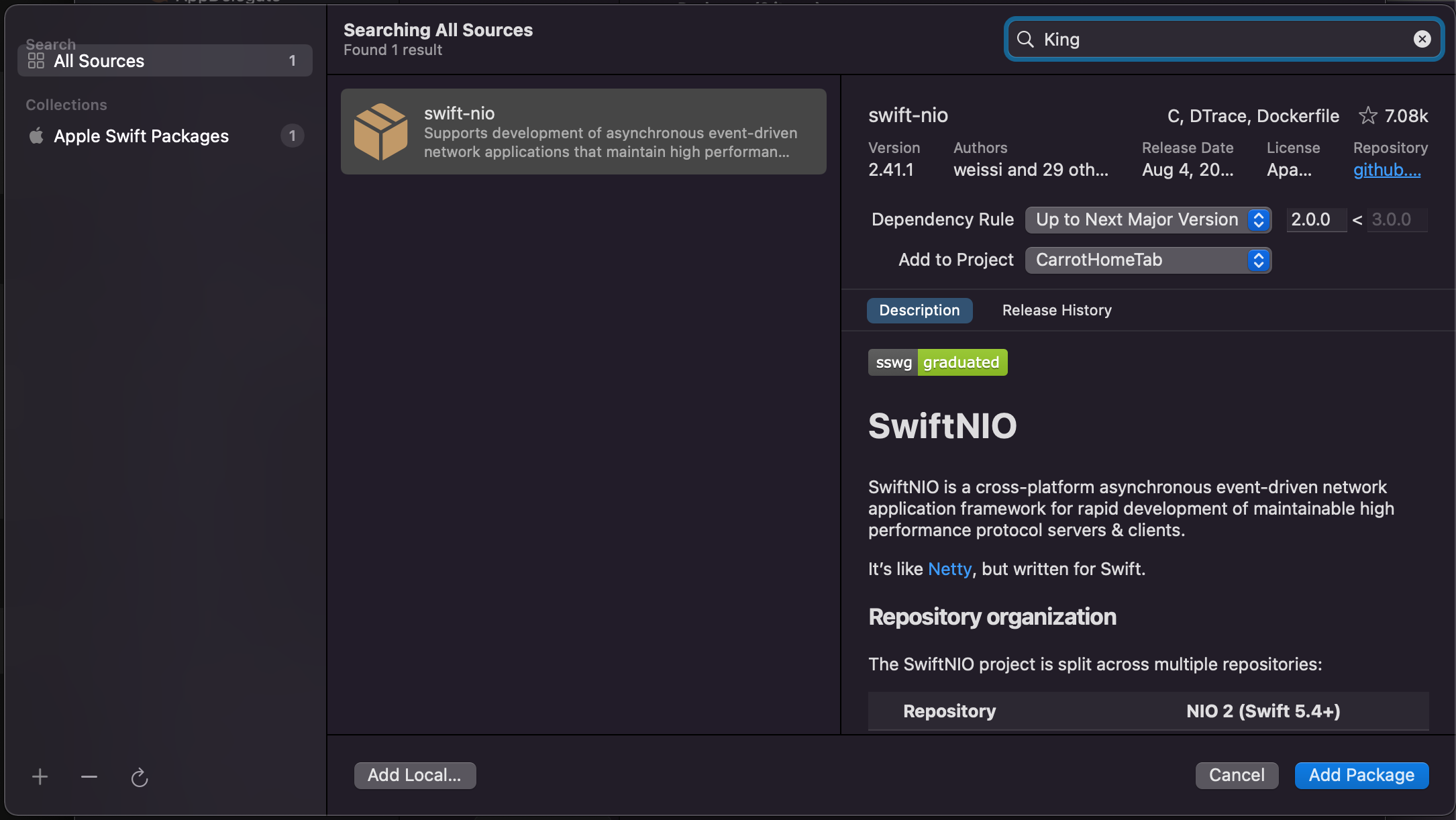
Task: Click the sswg graduated badge
Action: click(x=937, y=362)
